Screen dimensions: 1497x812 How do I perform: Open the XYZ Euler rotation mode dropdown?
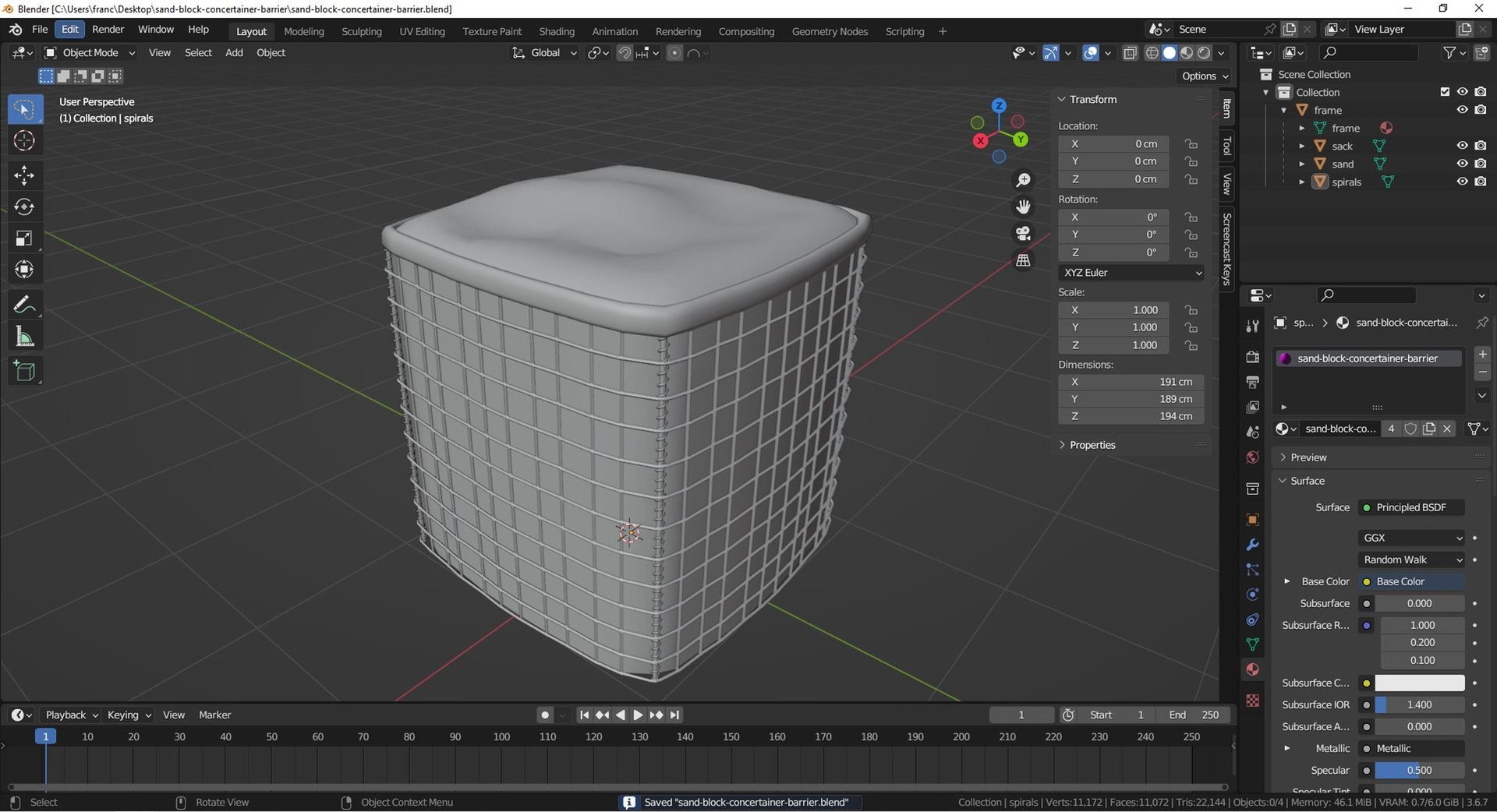click(x=1131, y=273)
